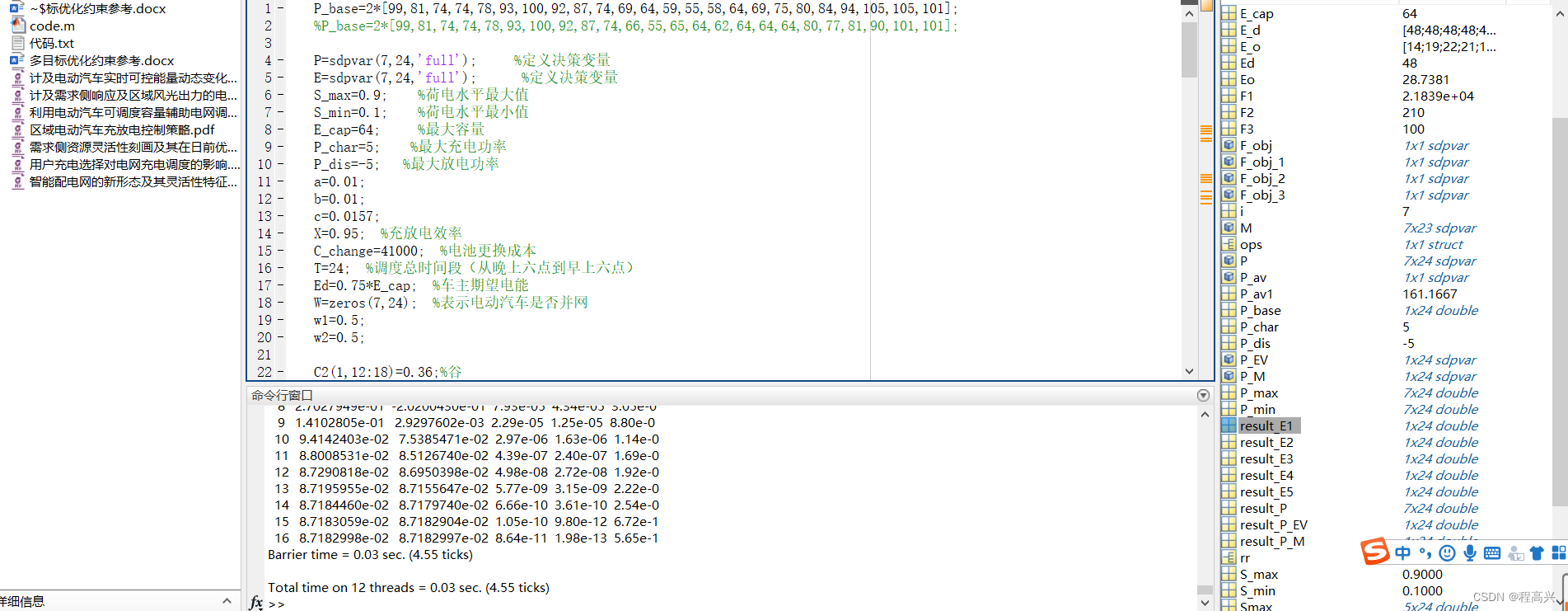Select S_min variable row
This screenshot has height=611, width=1568.
tap(1384, 590)
